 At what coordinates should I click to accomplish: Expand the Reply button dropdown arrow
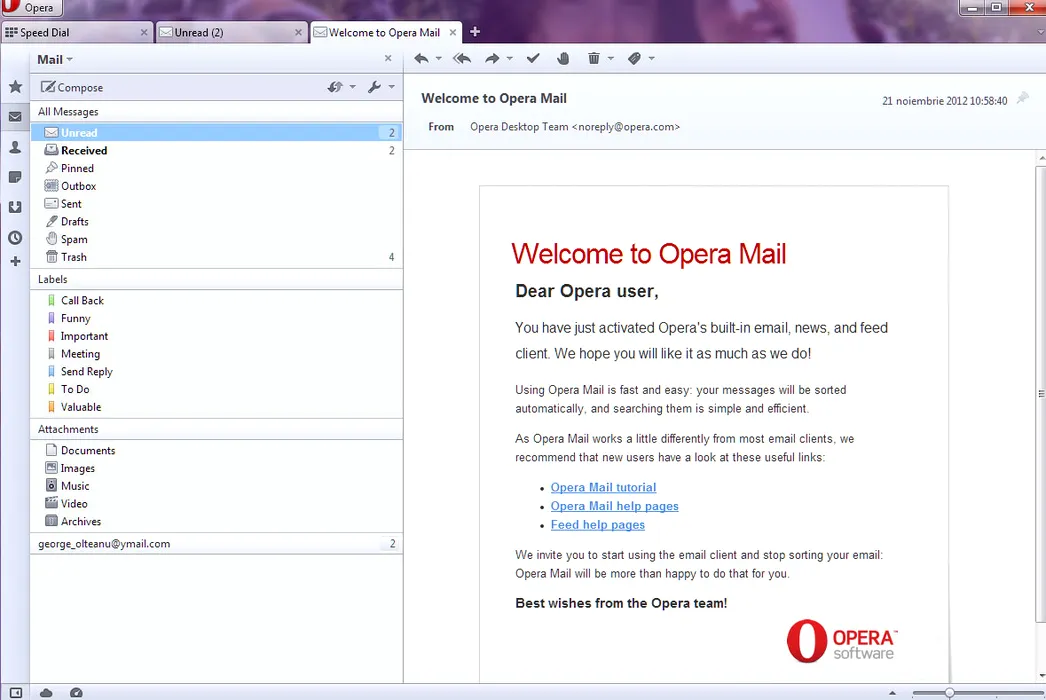(x=438, y=59)
